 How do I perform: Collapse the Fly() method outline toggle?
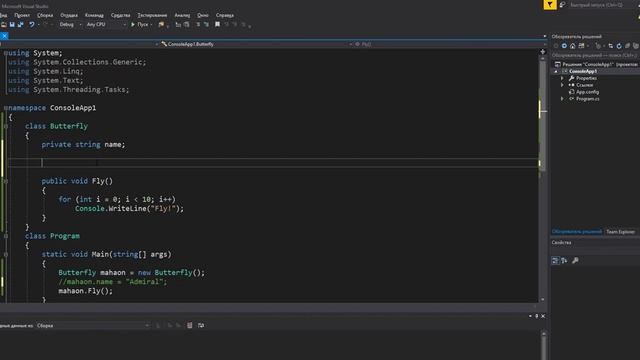point(6,181)
